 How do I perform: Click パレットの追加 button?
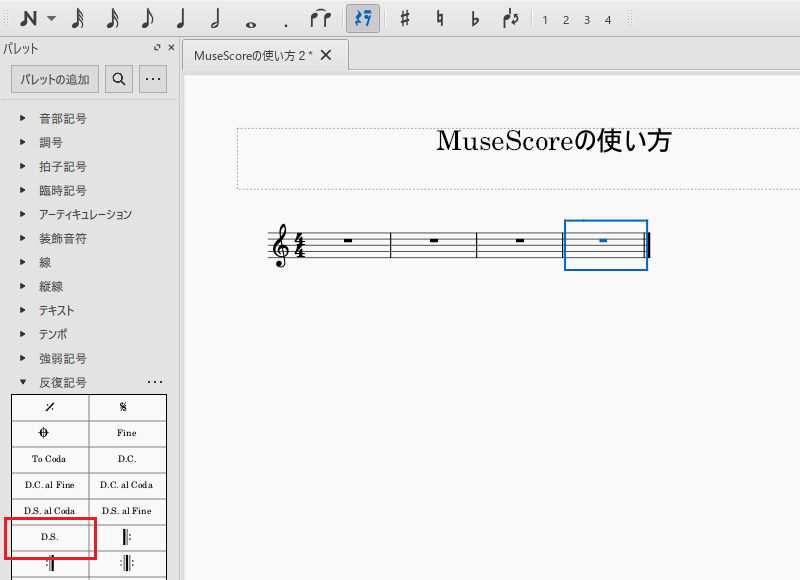pos(55,79)
